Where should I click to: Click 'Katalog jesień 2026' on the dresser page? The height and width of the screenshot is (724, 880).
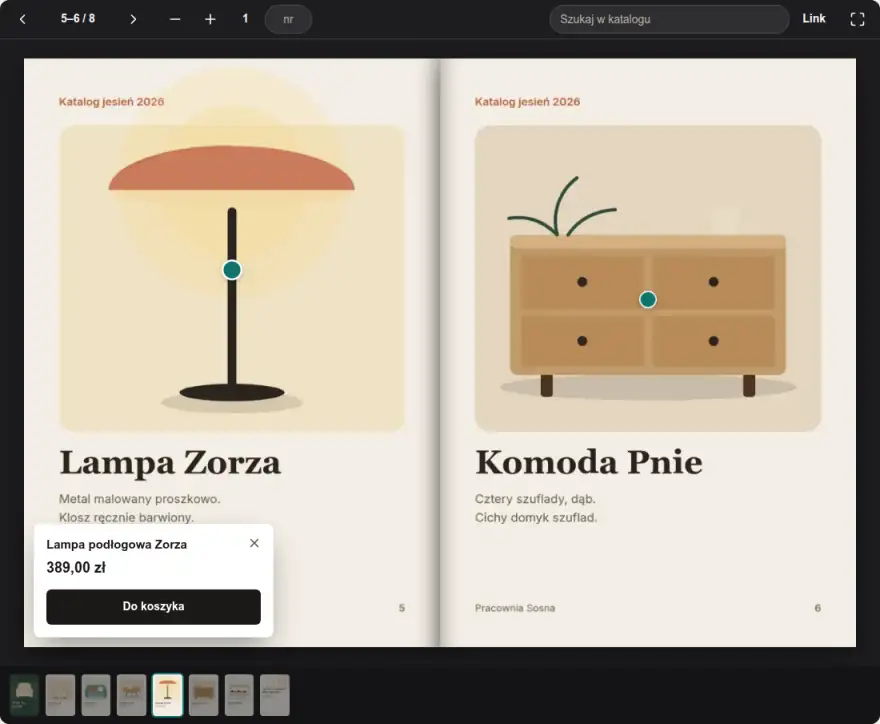[528, 102]
